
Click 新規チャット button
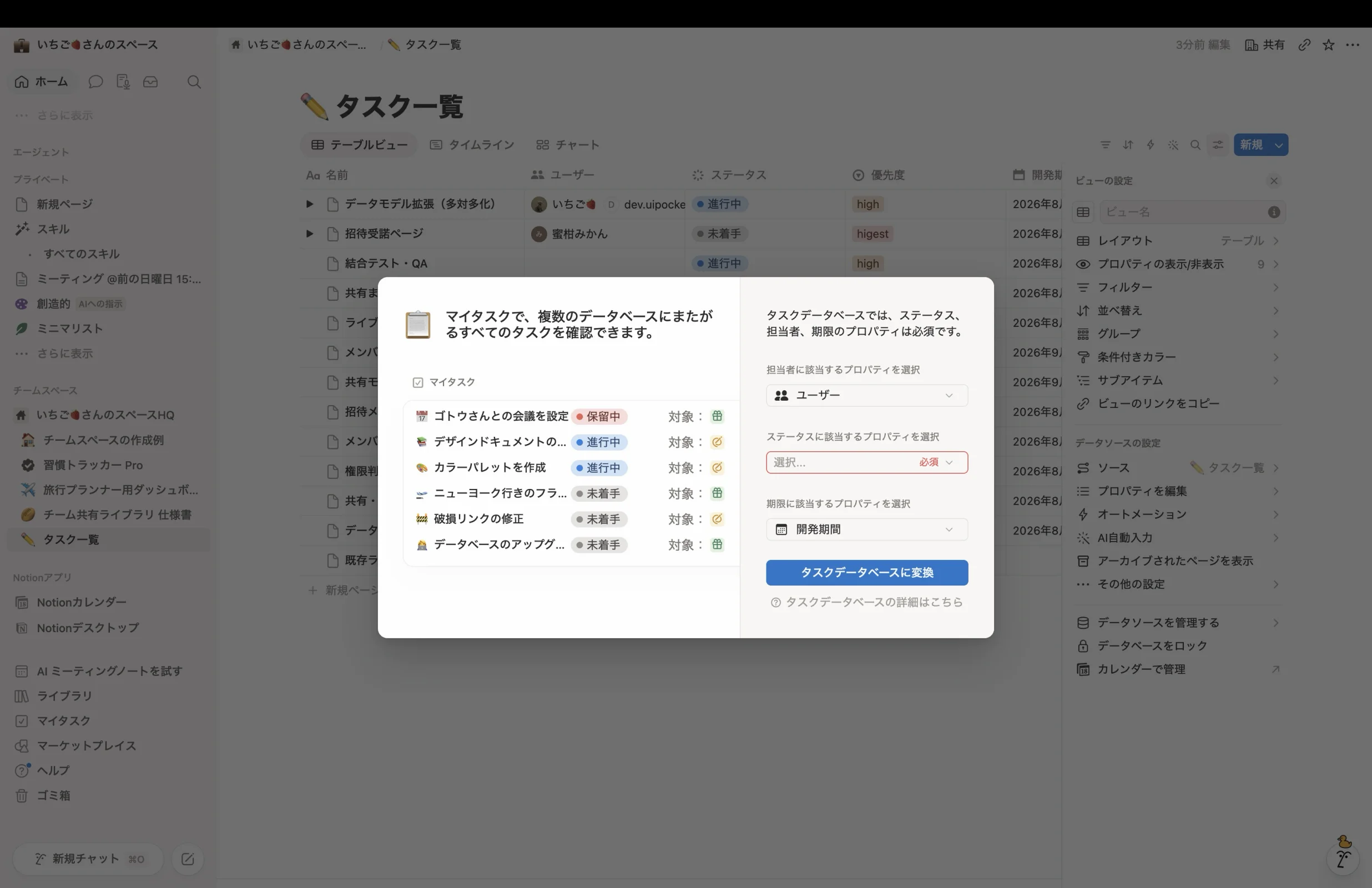click(88, 859)
